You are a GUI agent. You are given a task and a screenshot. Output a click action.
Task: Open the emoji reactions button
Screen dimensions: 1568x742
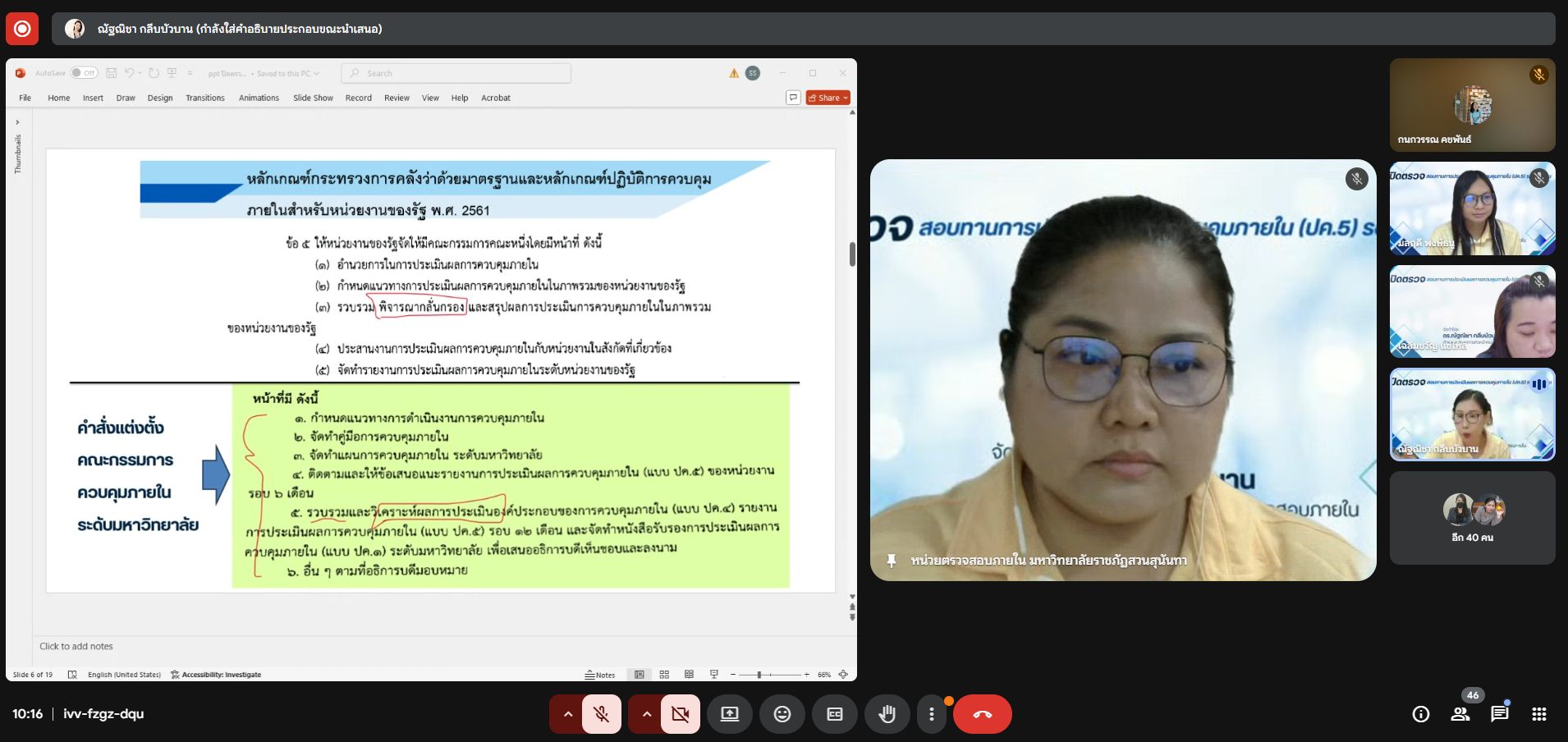pos(782,714)
